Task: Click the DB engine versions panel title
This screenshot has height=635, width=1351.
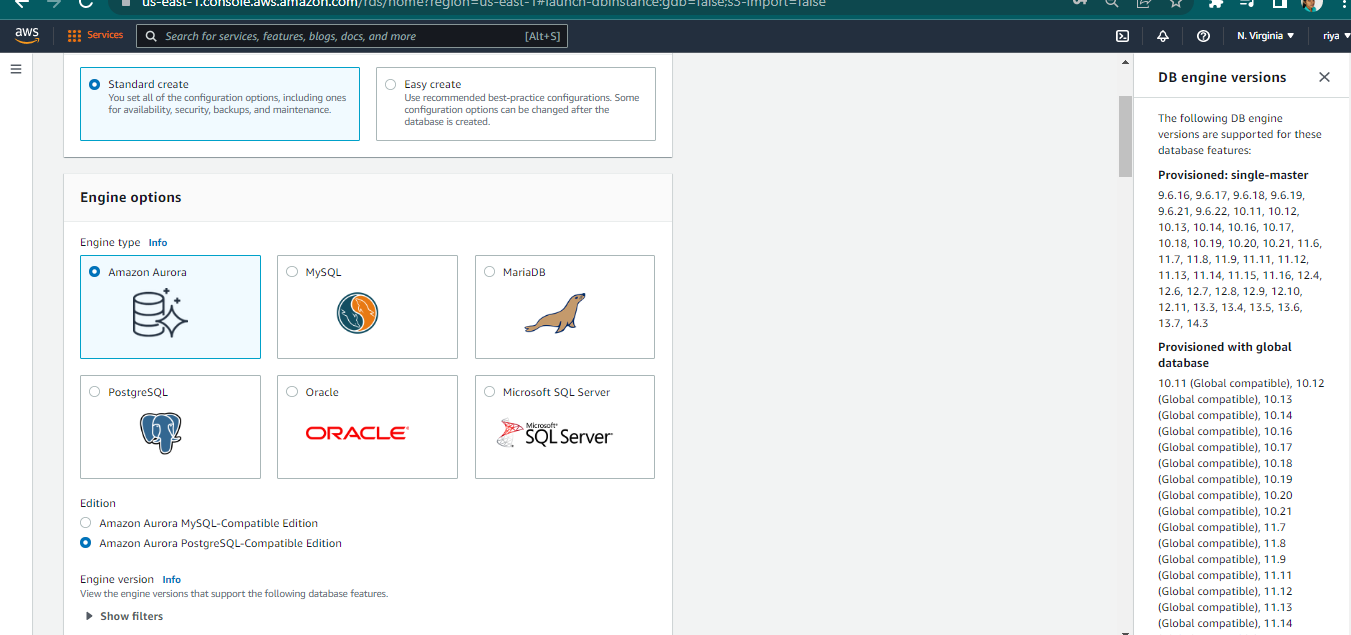Action: (x=1222, y=77)
